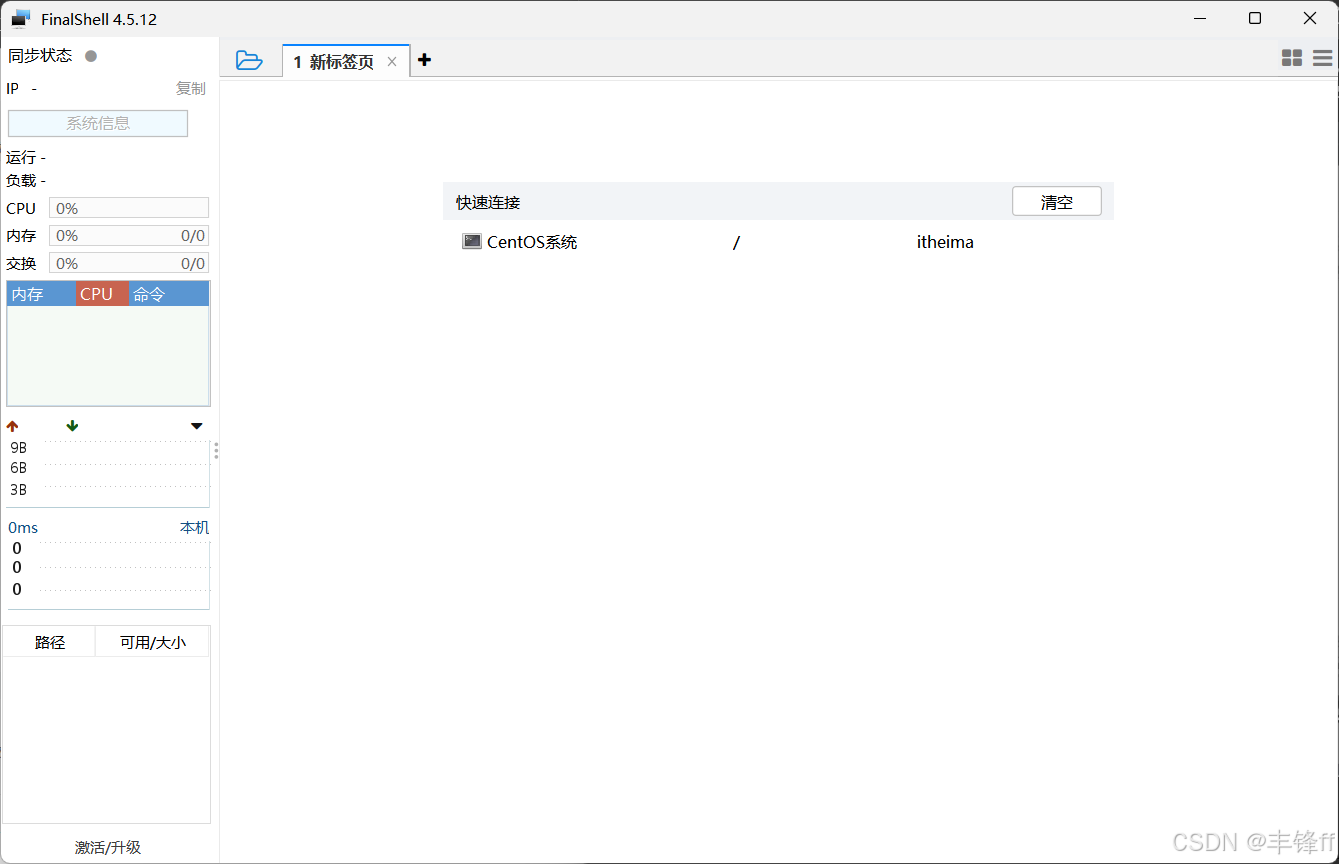
Task: Expand the network interface dropdown triangle
Action: click(197, 427)
